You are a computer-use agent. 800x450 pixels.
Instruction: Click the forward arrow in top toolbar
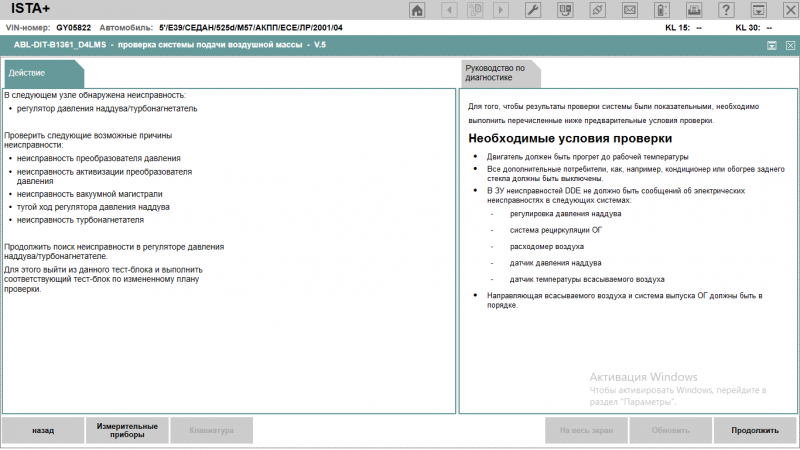(x=501, y=10)
